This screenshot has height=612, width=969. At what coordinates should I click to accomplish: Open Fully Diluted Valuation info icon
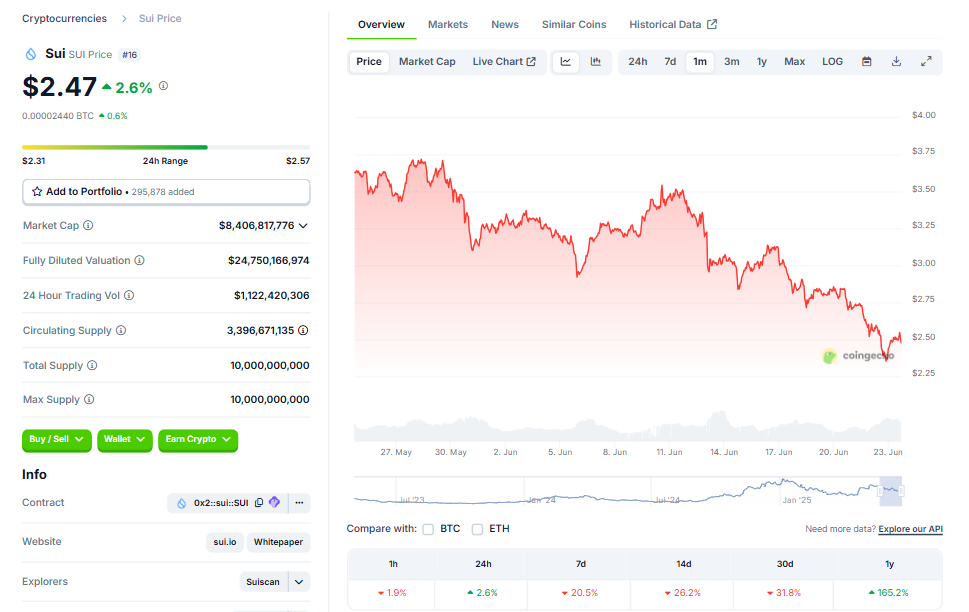pyautogui.click(x=140, y=261)
